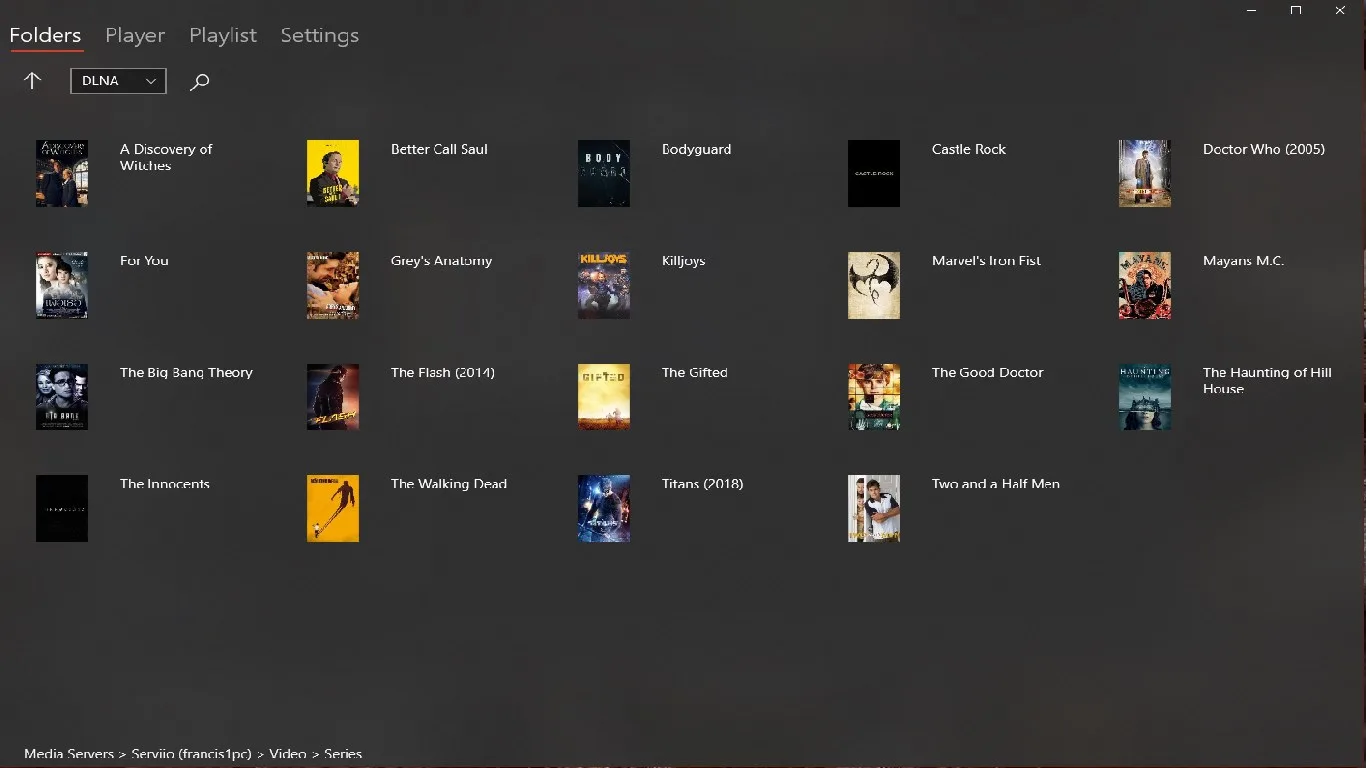Open the Settings tab
This screenshot has width=1366, height=768.
[319, 35]
